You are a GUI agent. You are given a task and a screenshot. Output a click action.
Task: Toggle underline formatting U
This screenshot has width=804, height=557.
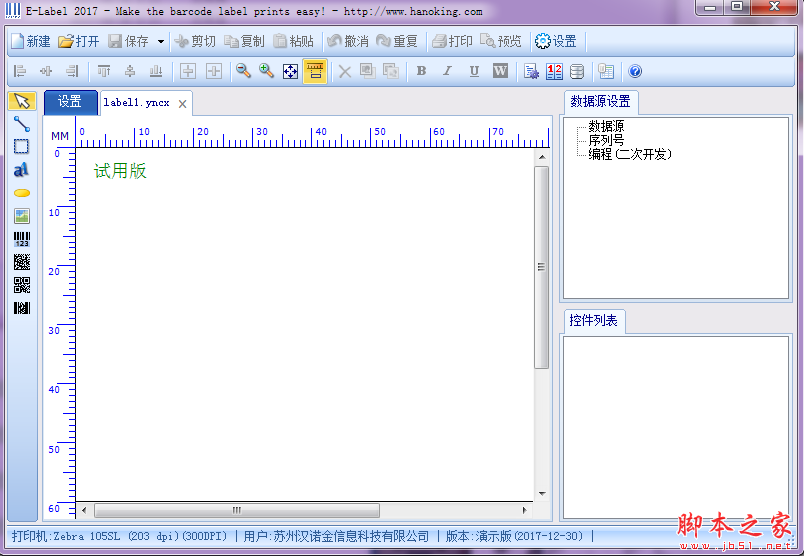pos(474,71)
